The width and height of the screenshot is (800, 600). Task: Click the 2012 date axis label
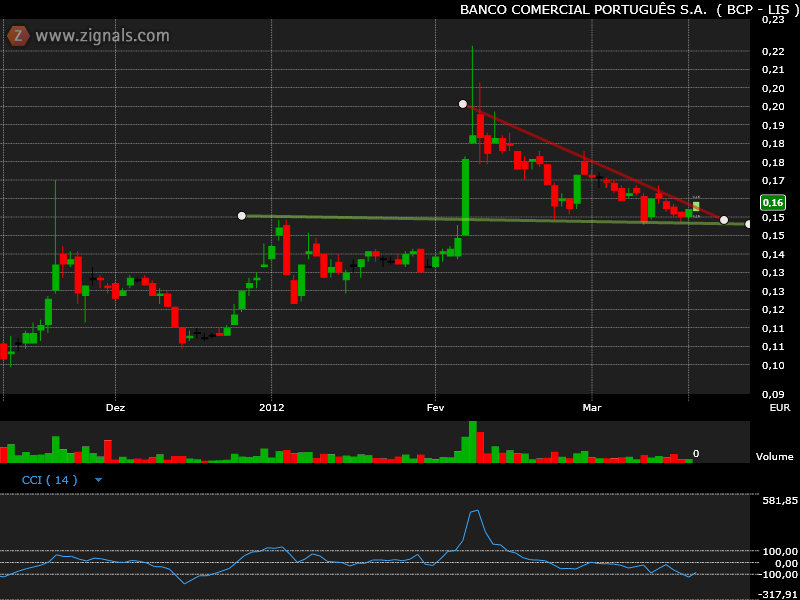coord(271,408)
